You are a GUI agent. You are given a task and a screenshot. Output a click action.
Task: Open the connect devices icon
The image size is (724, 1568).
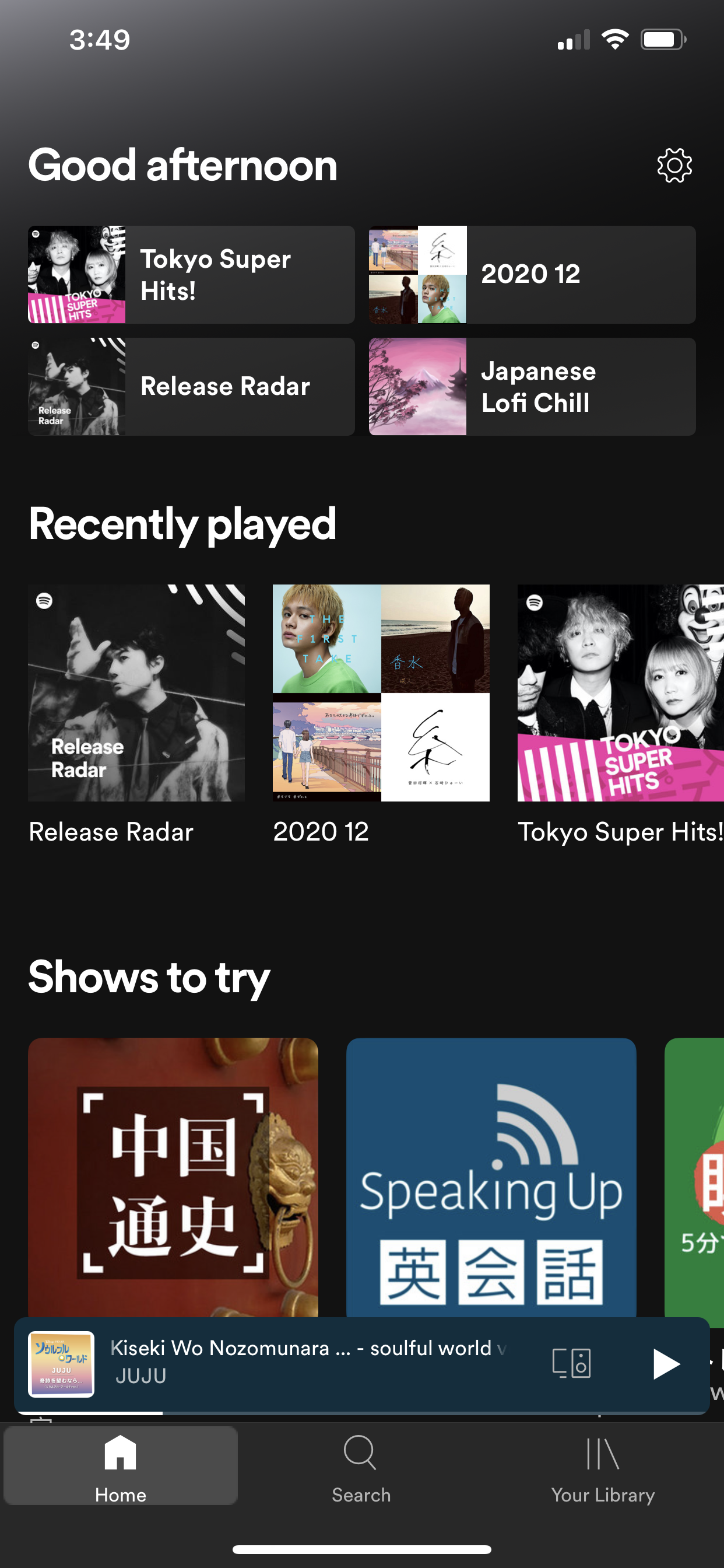[571, 1363]
